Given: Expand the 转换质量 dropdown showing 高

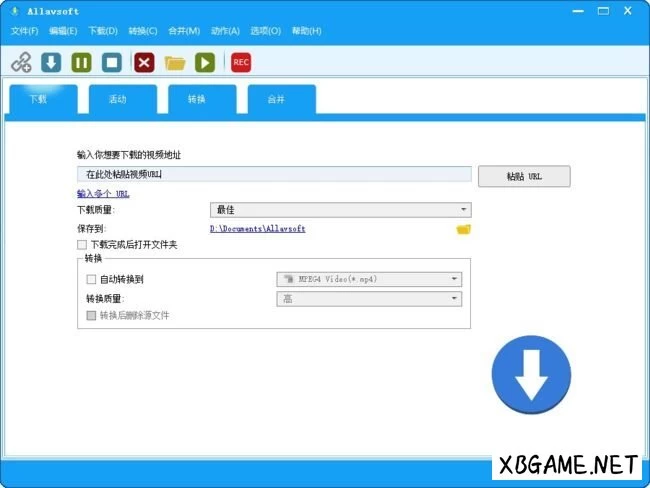Looking at the screenshot, I should click(x=368, y=298).
